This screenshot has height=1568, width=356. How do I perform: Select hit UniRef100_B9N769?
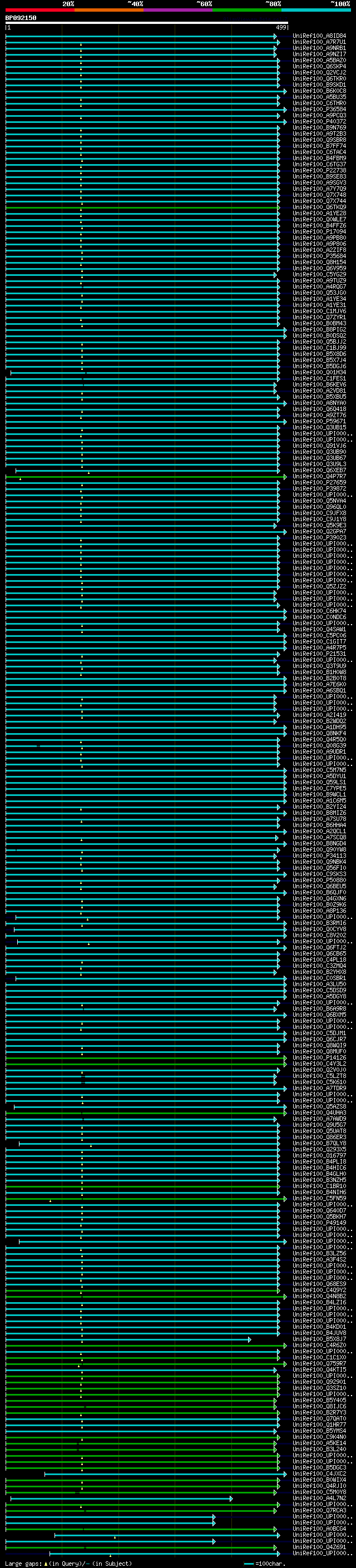319,128
